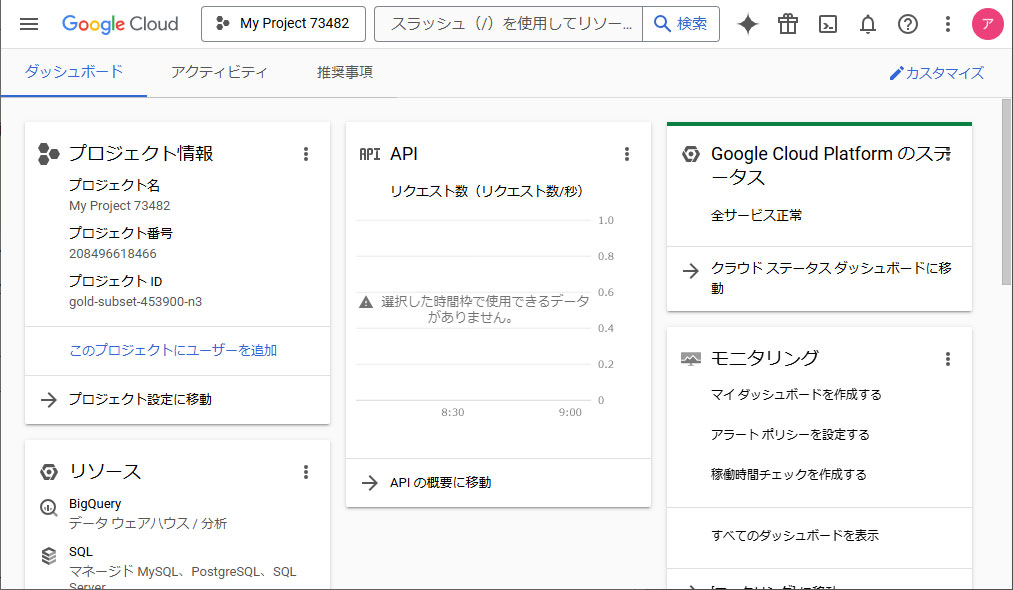Viewport: 1013px width, 590px height.
Task: Click the Google Cloud logo
Action: [120, 24]
